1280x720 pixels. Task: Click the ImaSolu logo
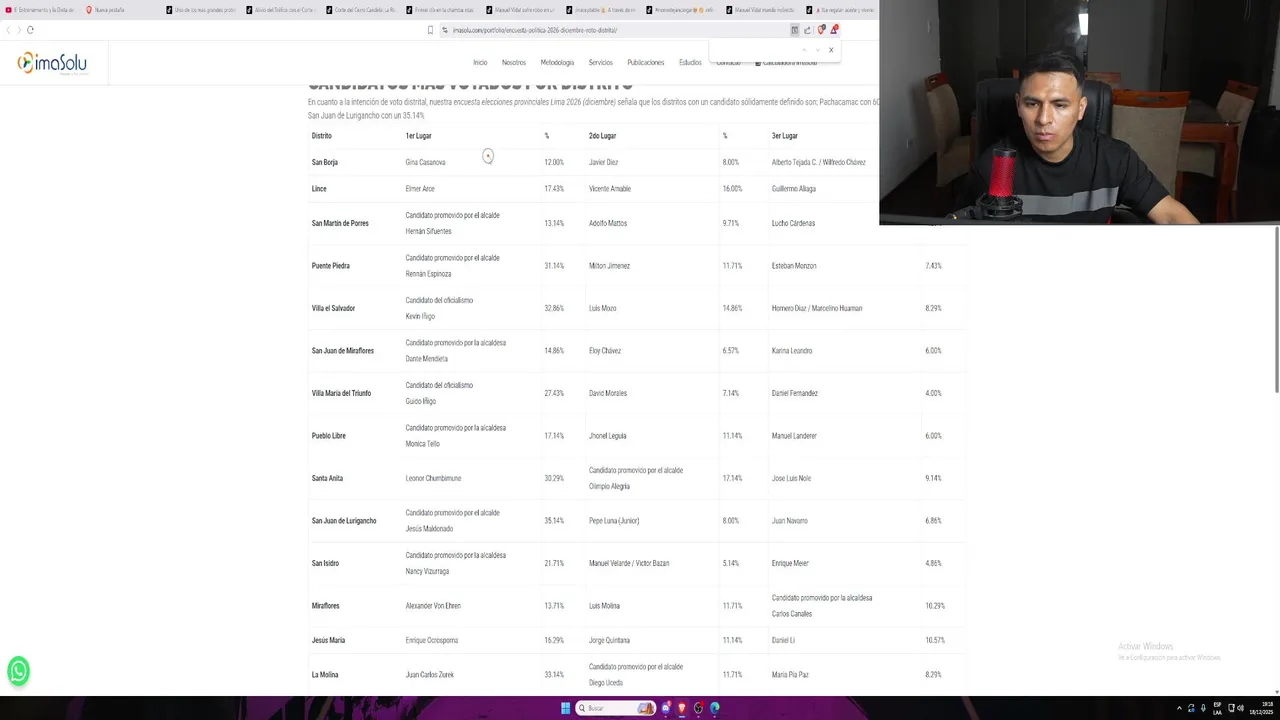coord(52,63)
